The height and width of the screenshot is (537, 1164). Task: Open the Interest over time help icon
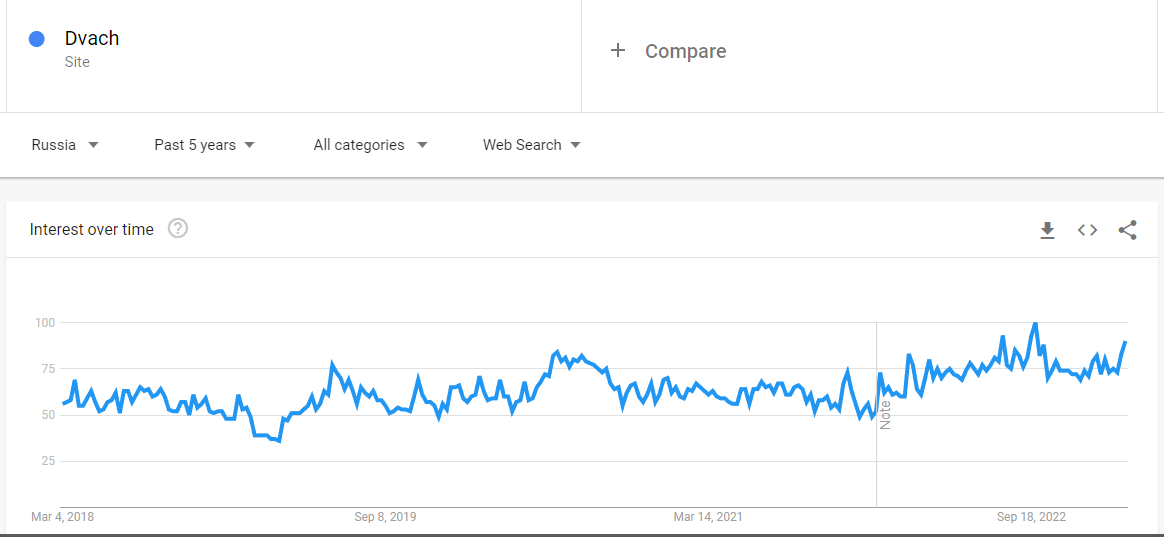[178, 229]
